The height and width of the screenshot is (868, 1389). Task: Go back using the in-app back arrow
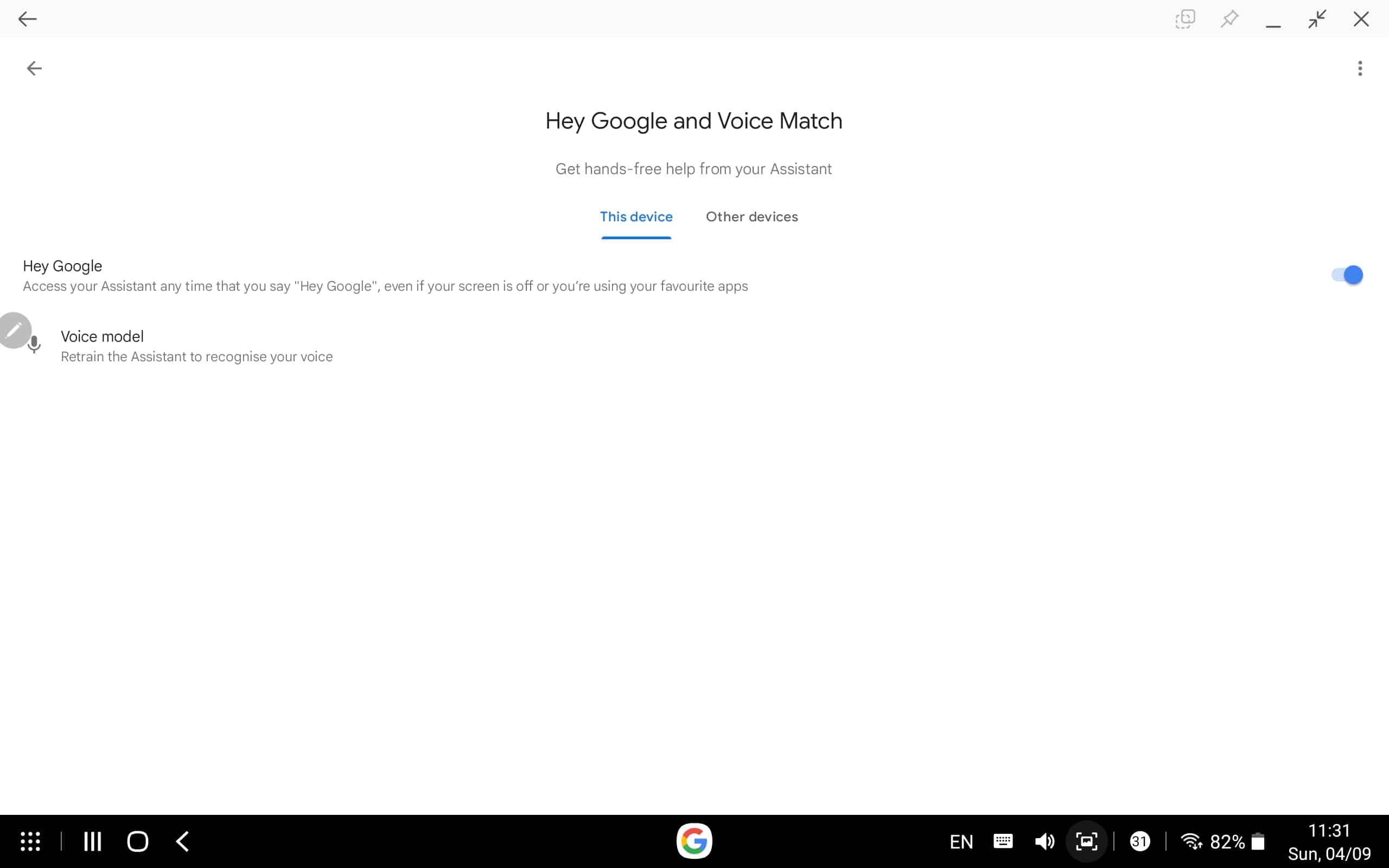click(x=34, y=68)
